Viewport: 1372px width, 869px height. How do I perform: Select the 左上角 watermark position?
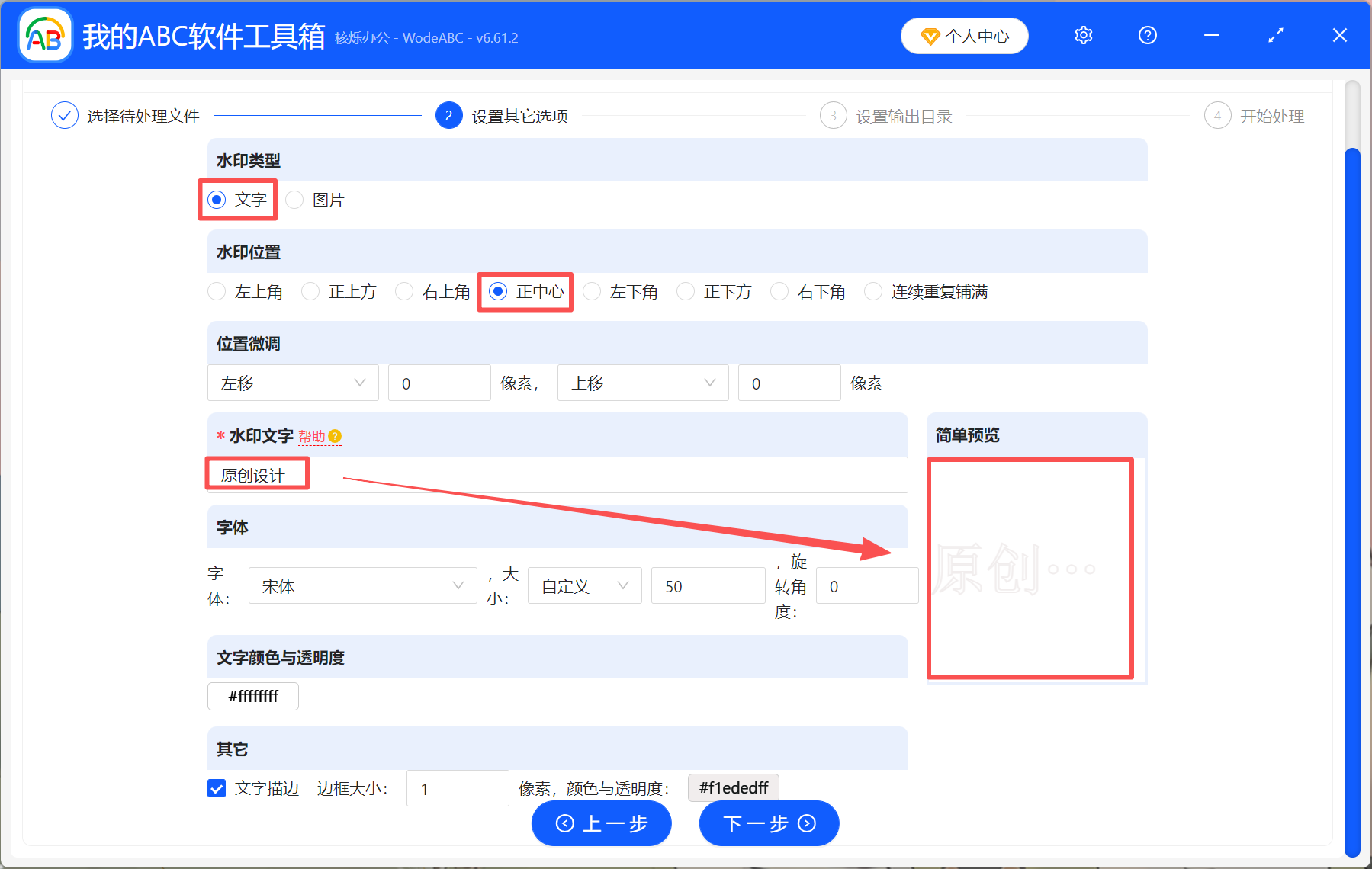tap(217, 291)
